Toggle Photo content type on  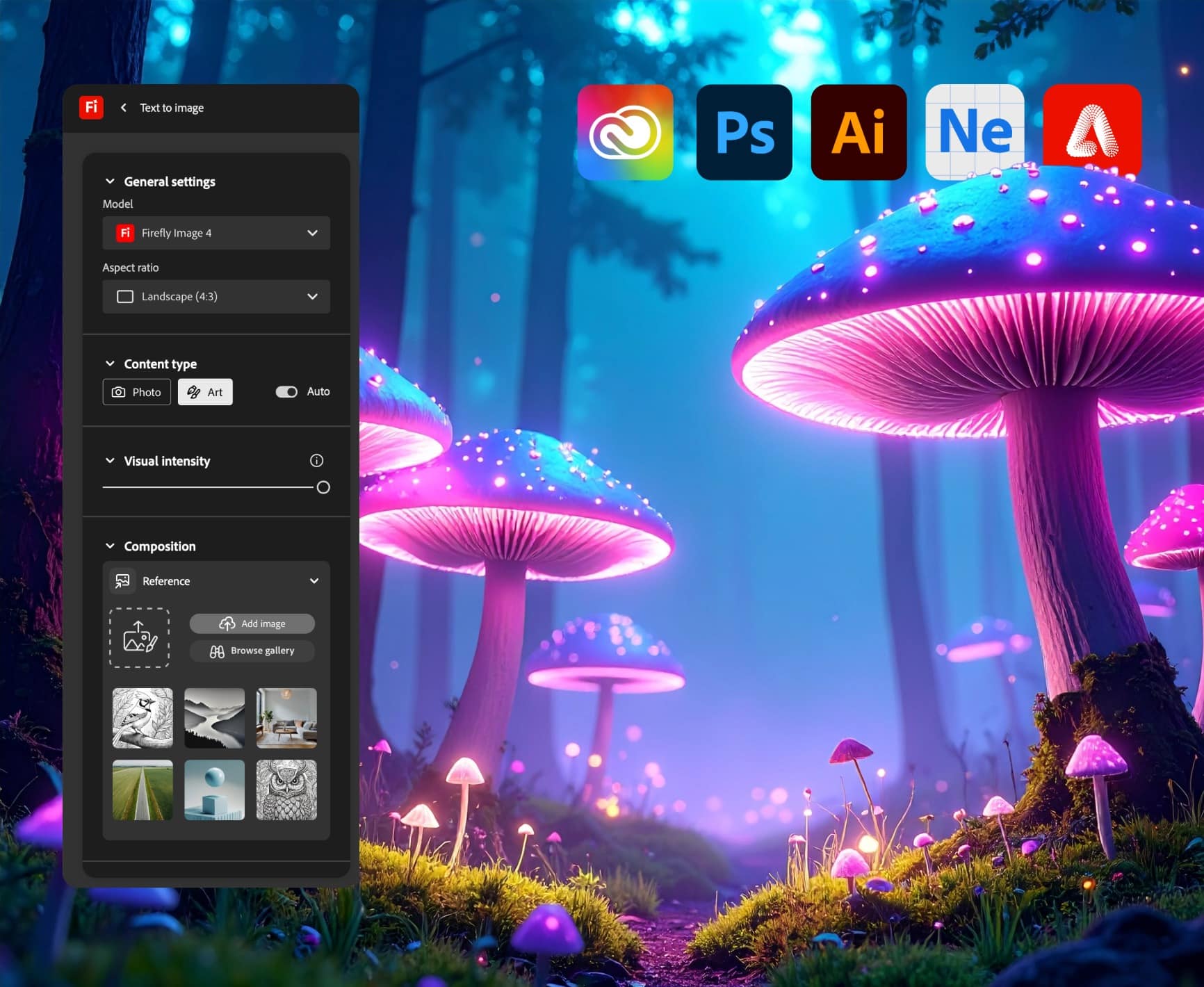click(x=136, y=391)
